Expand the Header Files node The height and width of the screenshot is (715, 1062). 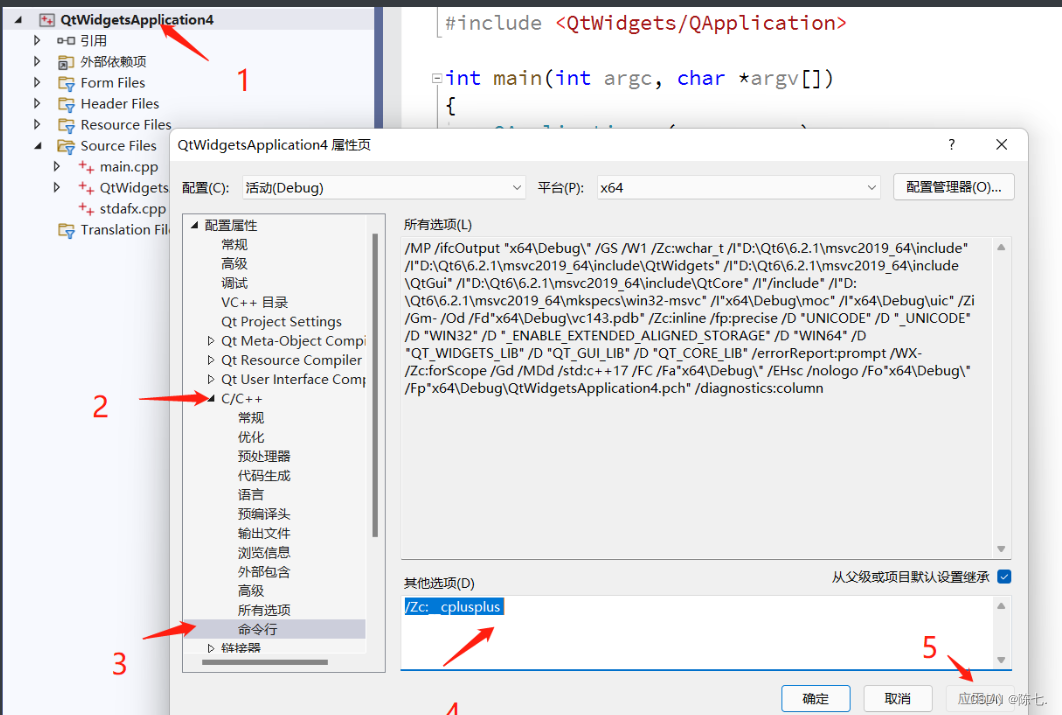pos(37,104)
